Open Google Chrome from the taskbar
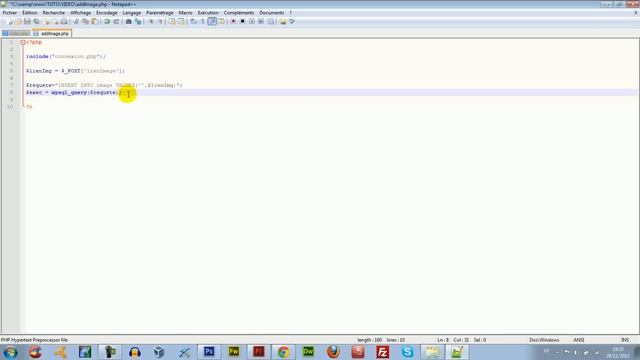 [283, 352]
